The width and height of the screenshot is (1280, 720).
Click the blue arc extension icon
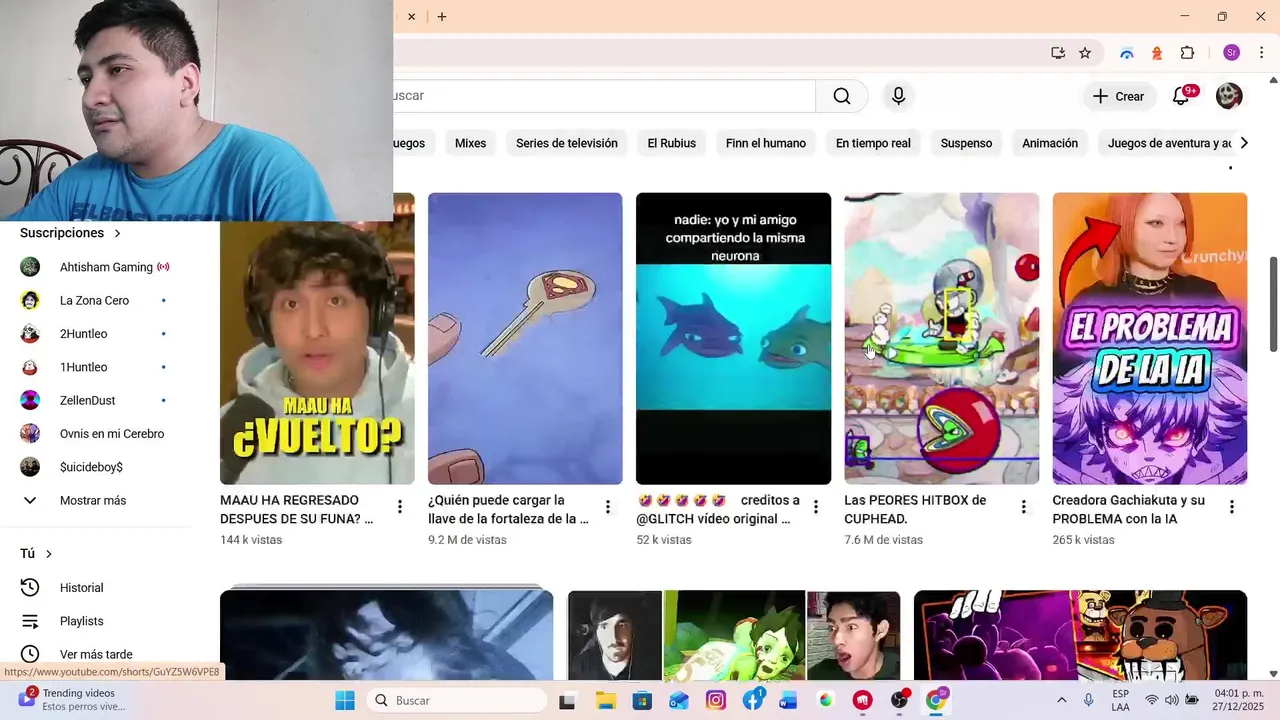(x=1127, y=53)
